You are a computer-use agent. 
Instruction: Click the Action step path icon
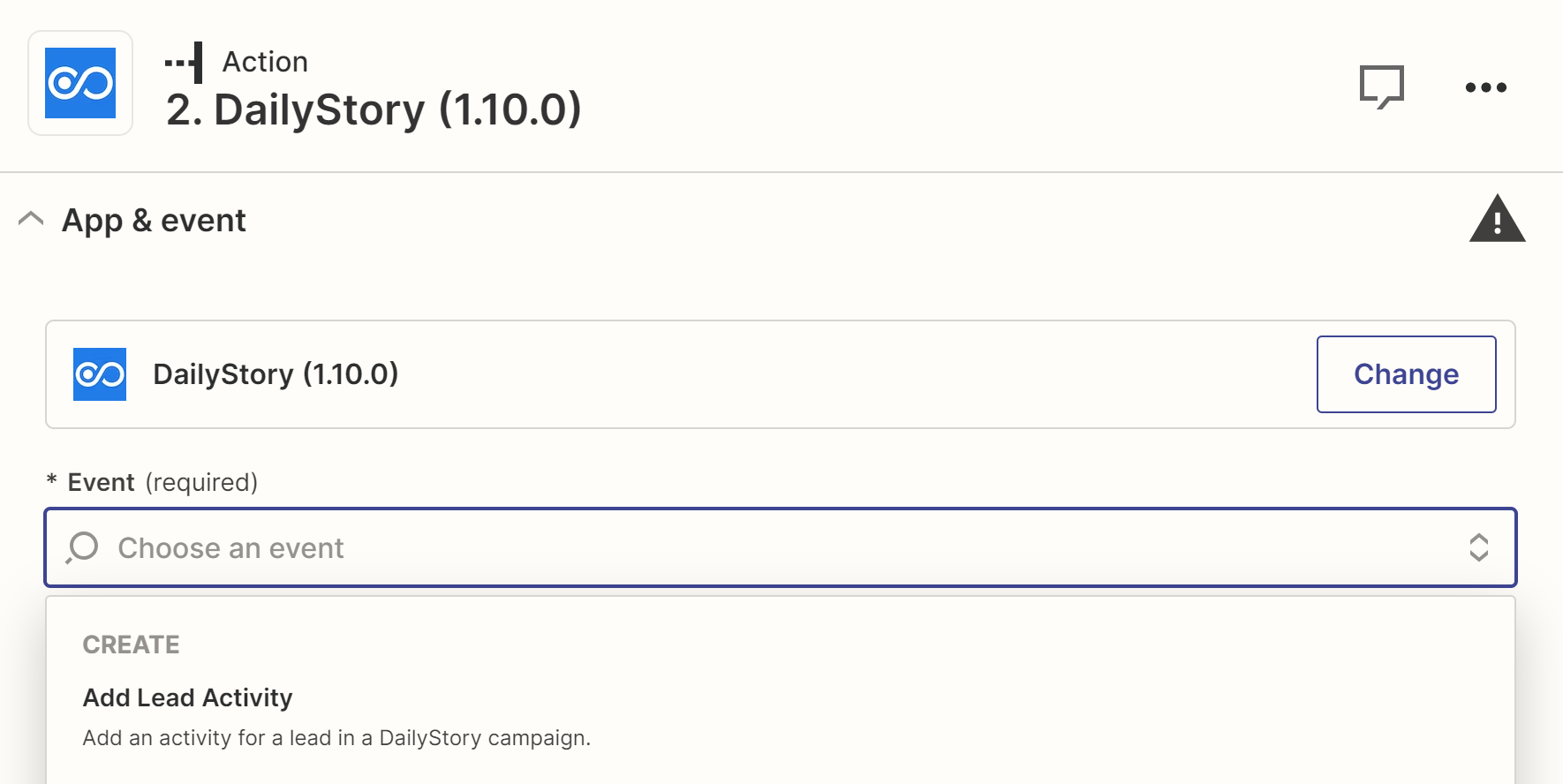tap(185, 63)
